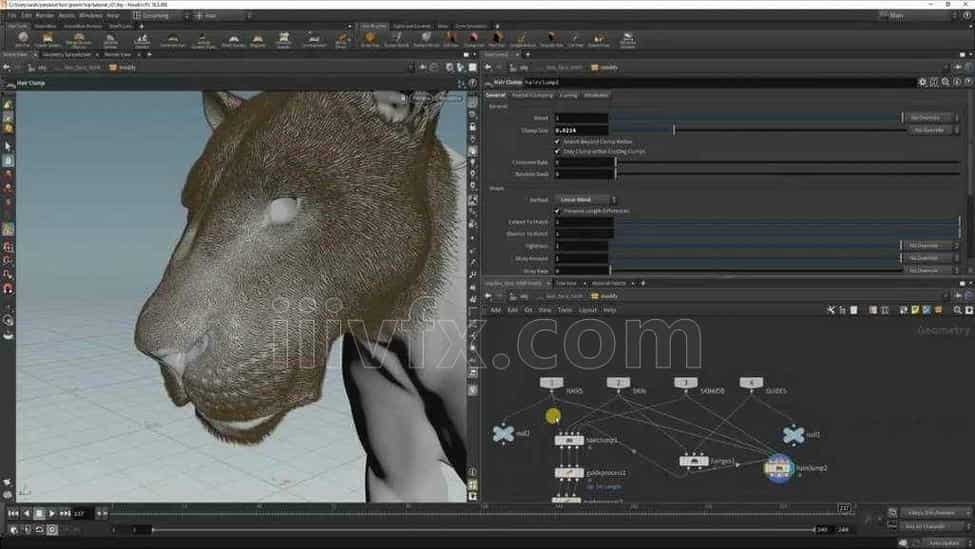This screenshot has height=549, width=975.
Task: Uncheck Preserve Length Differences
Action: [557, 211]
